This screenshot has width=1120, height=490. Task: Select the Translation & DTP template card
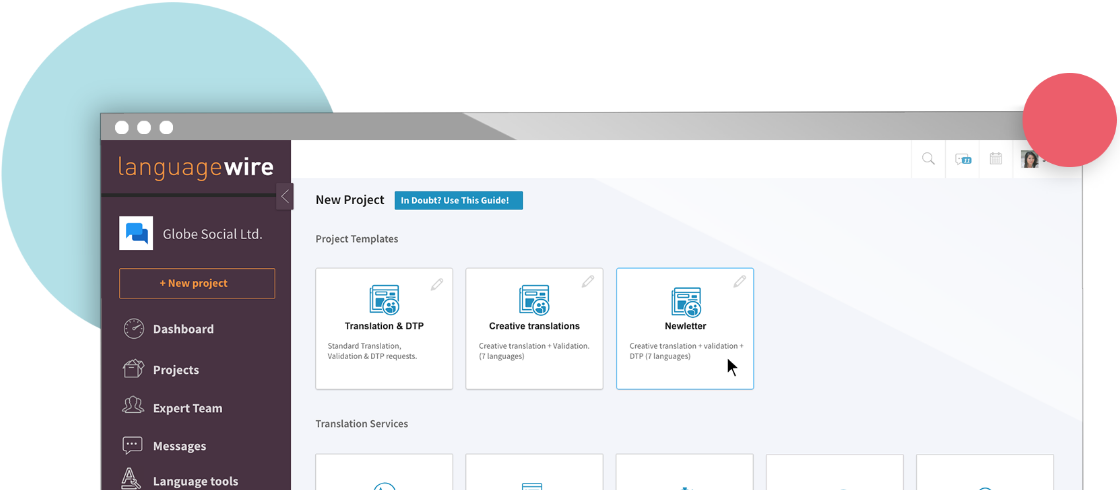pos(384,328)
